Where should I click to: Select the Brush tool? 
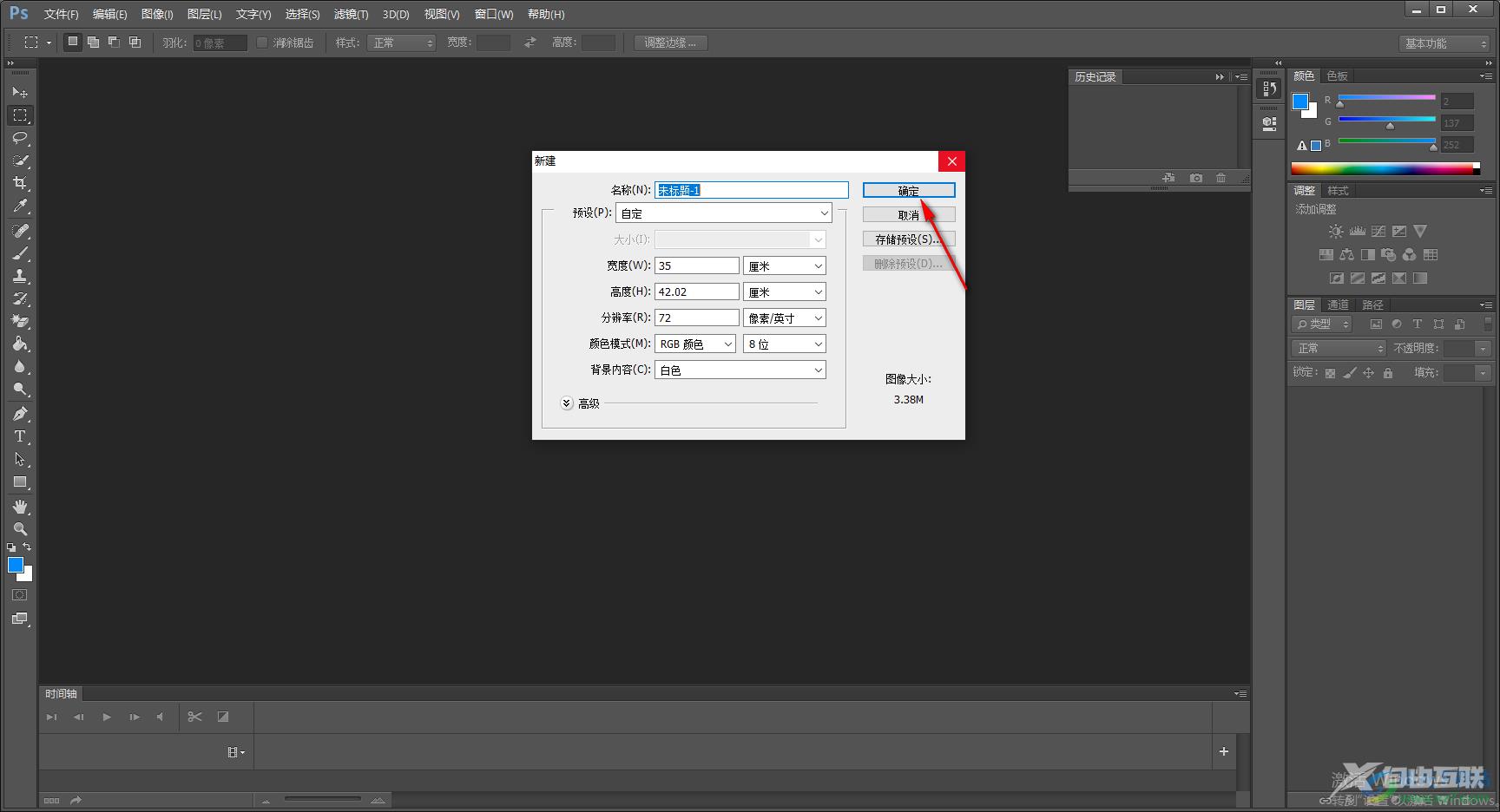[20, 254]
